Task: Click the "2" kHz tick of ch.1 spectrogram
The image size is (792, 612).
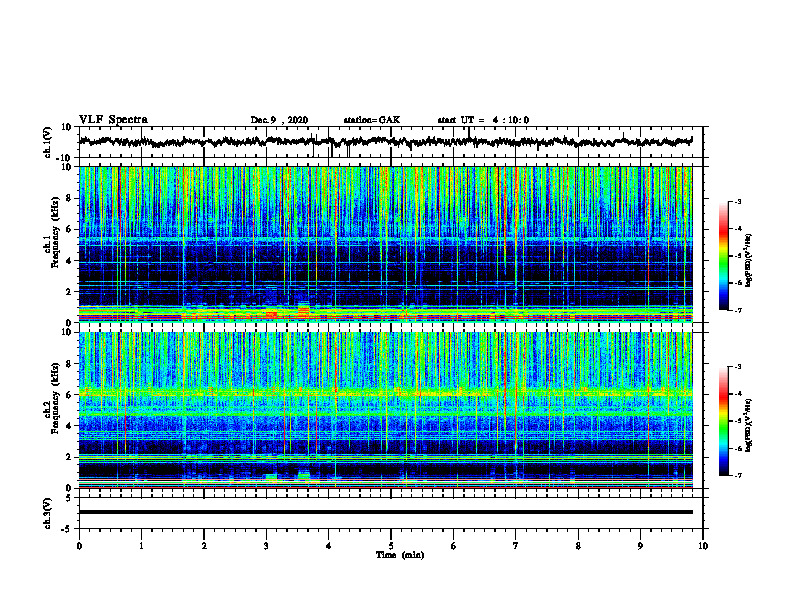Action: pyautogui.click(x=70, y=292)
